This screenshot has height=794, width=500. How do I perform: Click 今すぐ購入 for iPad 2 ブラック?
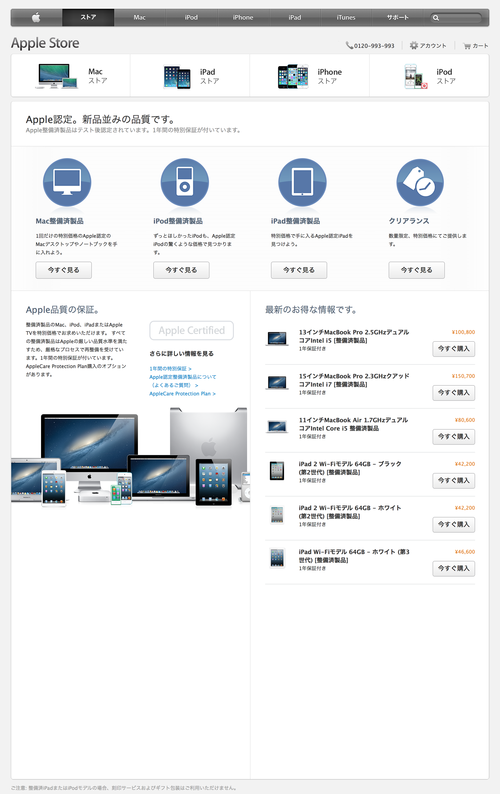tap(453, 481)
